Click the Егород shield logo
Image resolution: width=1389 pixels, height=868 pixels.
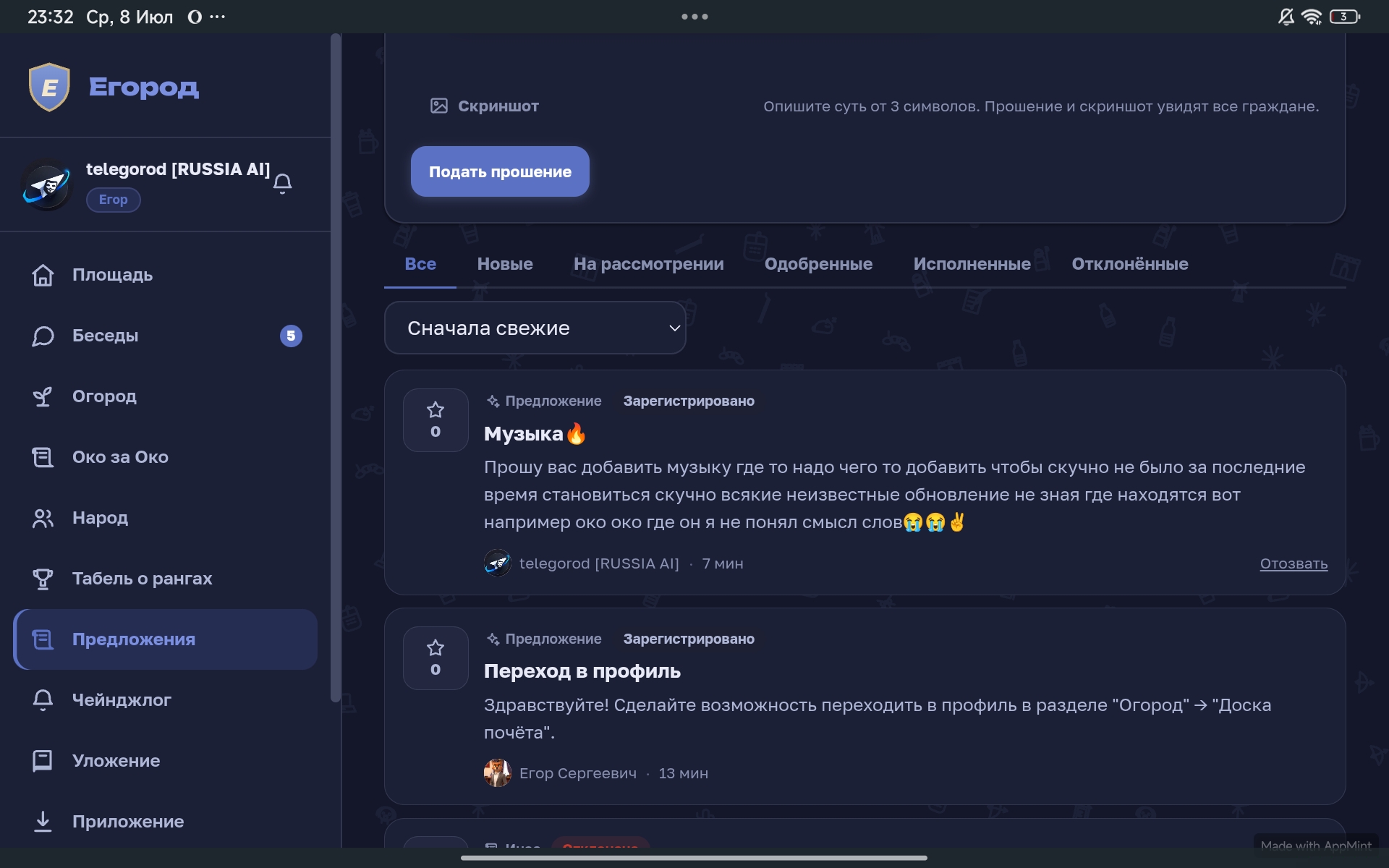[49, 87]
